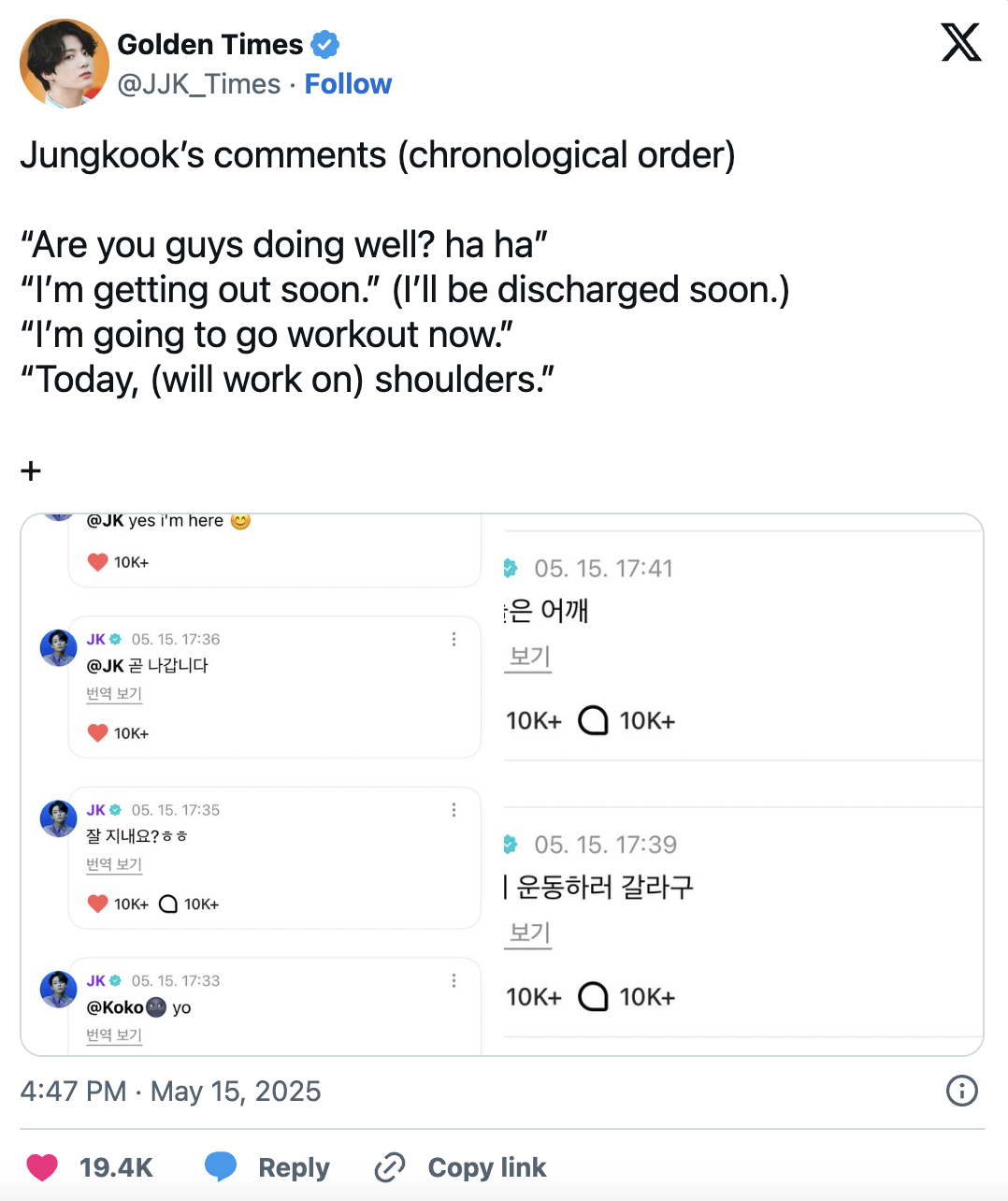The width and height of the screenshot is (1008, 1201).
Task: Open the Golden Times profile avatar
Action: click(x=64, y=64)
